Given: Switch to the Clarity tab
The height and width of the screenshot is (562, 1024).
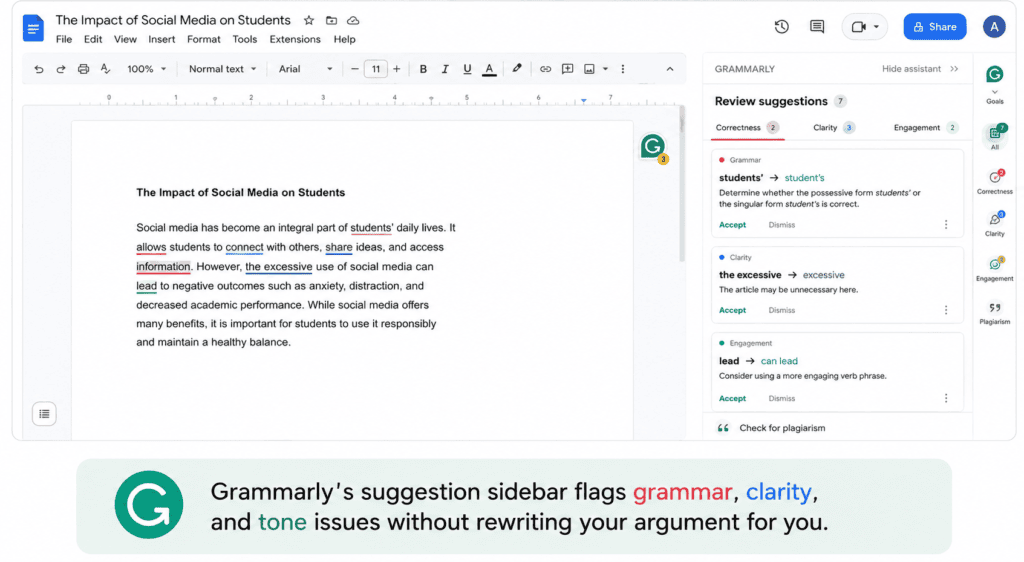Looking at the screenshot, I should point(833,127).
